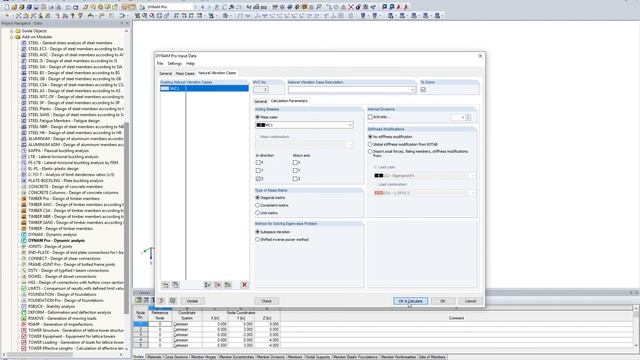640x360 pixels.
Task: Open Nodal Supports table tab
Action: click(x=318, y=357)
